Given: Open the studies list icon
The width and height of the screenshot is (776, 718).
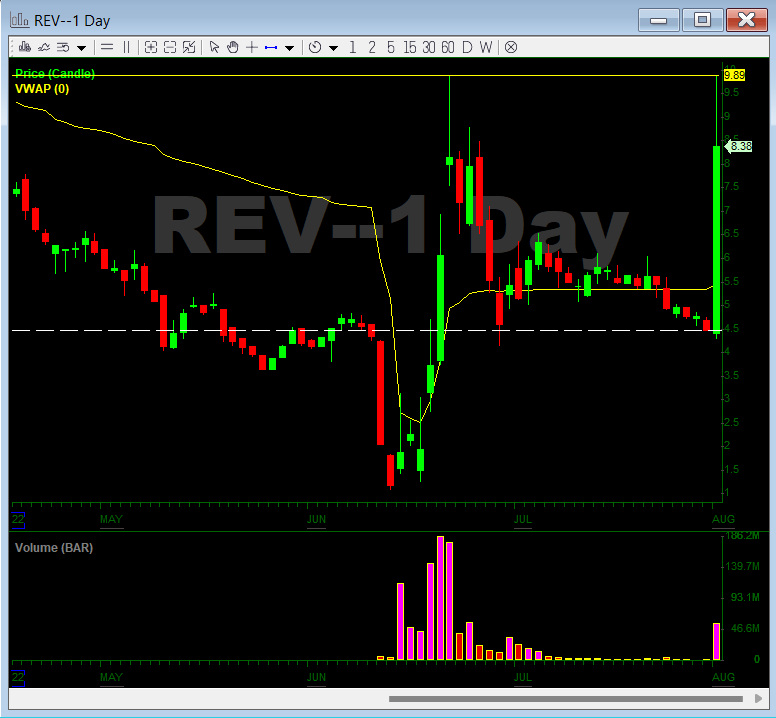Looking at the screenshot, I should pyautogui.click(x=63, y=48).
